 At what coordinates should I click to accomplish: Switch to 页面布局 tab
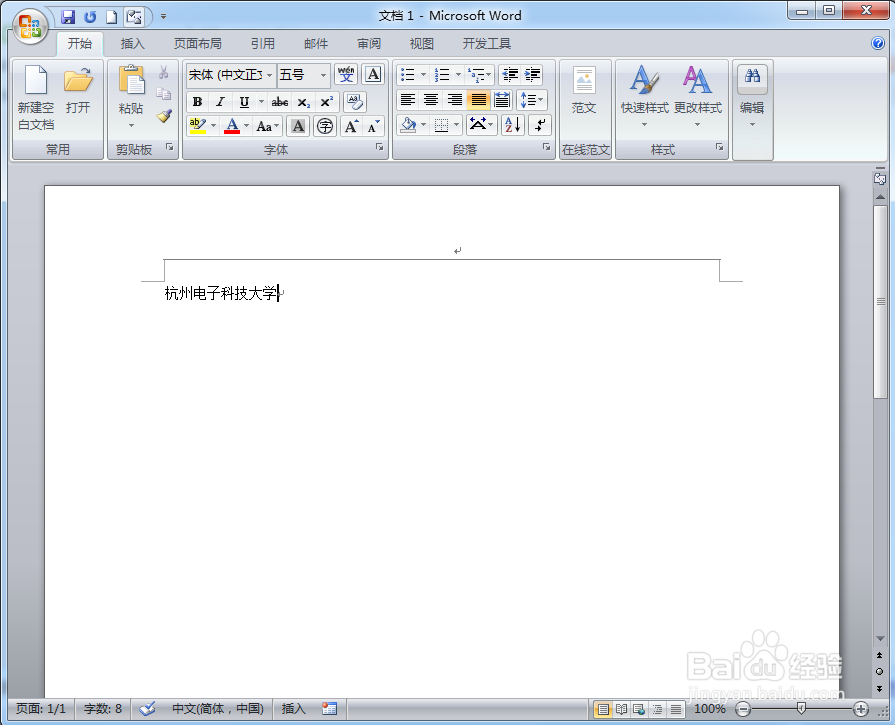pyautogui.click(x=197, y=43)
